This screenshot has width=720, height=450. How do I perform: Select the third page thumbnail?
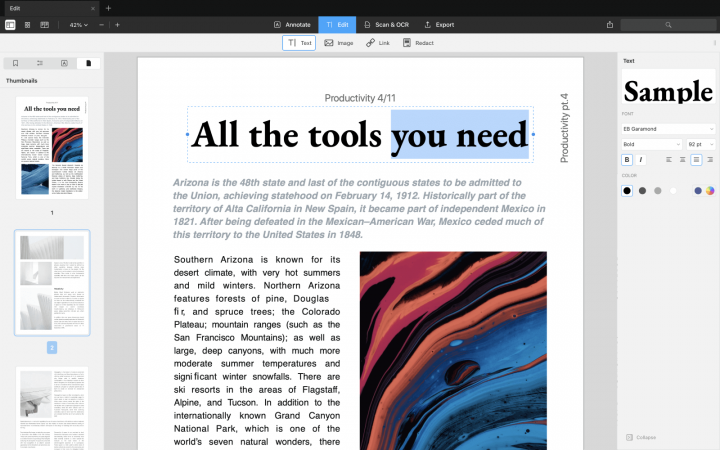[52, 408]
